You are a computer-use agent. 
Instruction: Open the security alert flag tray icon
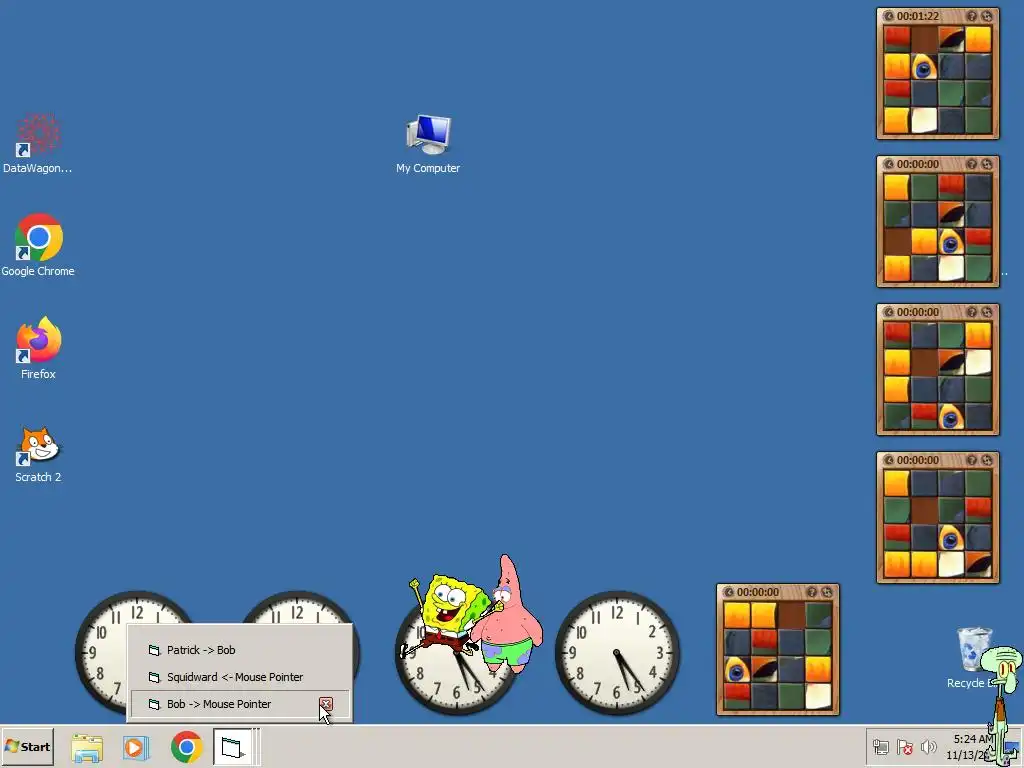(904, 747)
